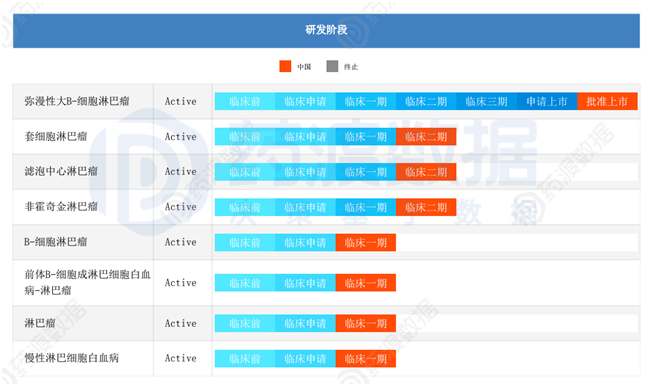Click the 中国 legend label
The image size is (653, 386).
tap(304, 67)
